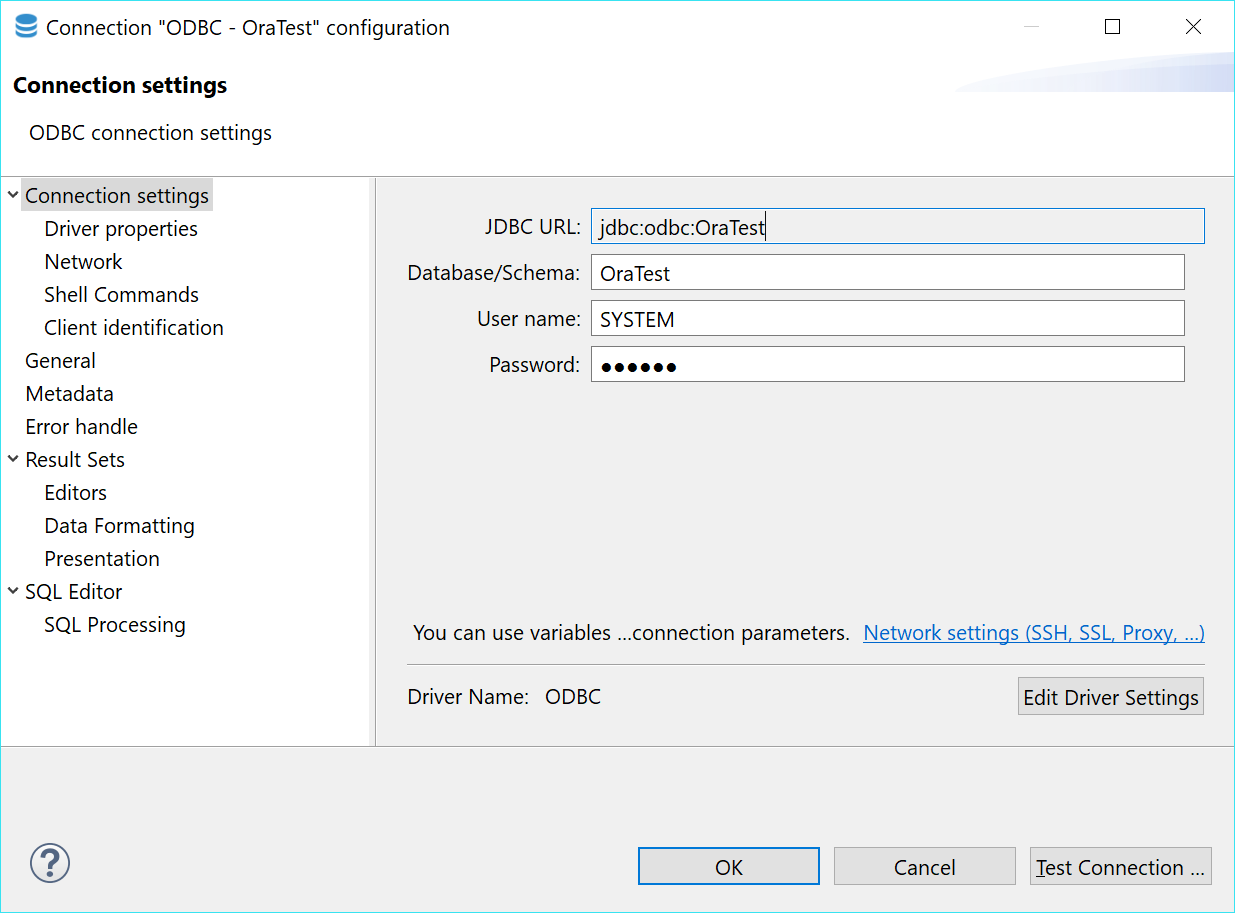Screen dimensions: 1235x913
Task: Open the General settings page
Action: pyautogui.click(x=61, y=360)
